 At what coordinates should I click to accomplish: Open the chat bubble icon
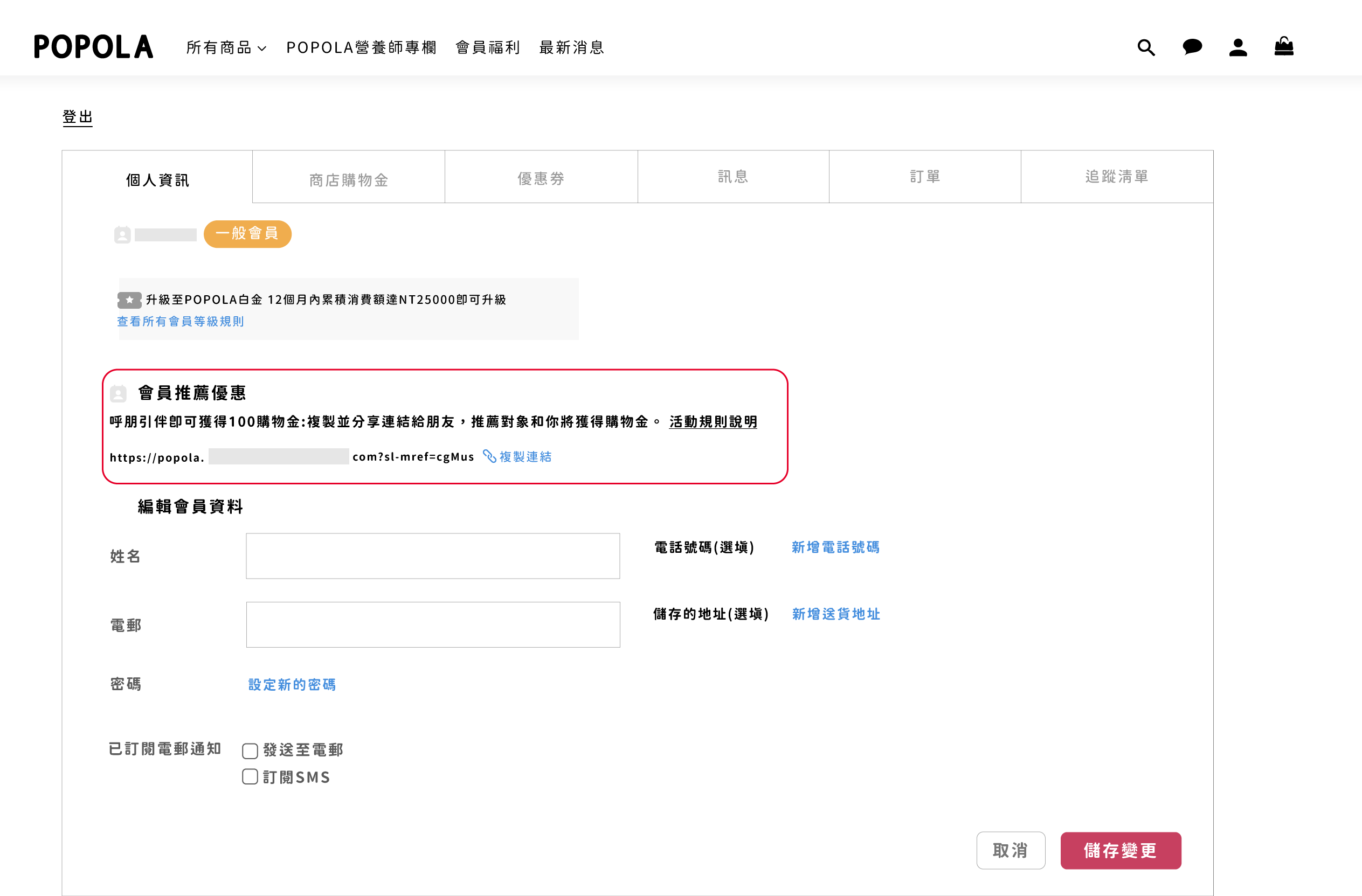pos(1192,47)
